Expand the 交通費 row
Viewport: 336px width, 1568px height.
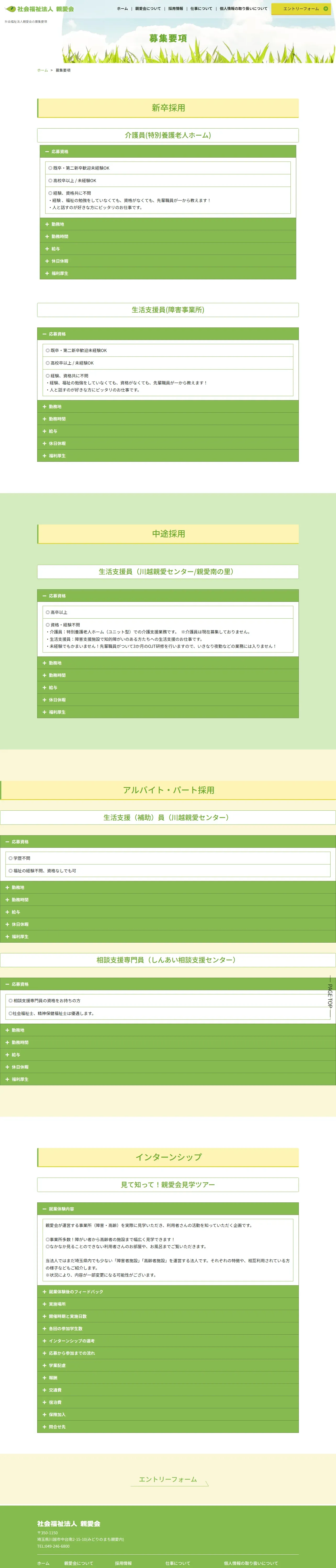168,1390
